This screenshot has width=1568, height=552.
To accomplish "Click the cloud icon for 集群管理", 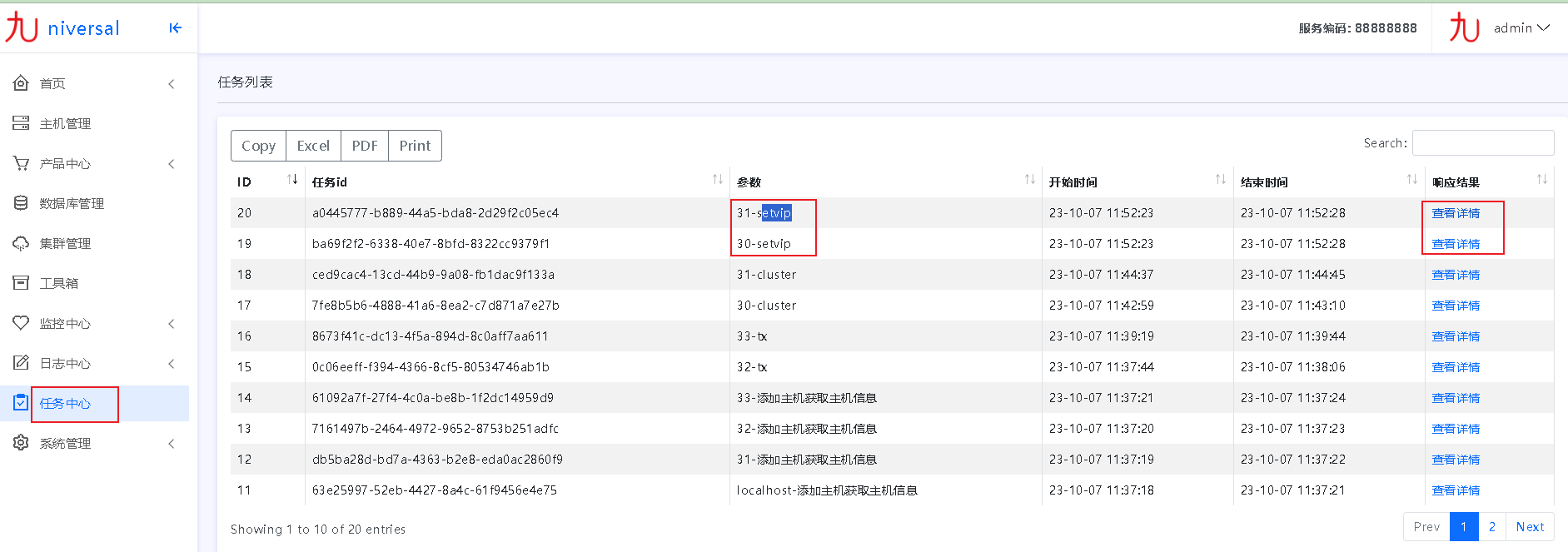I will pos(21,243).
